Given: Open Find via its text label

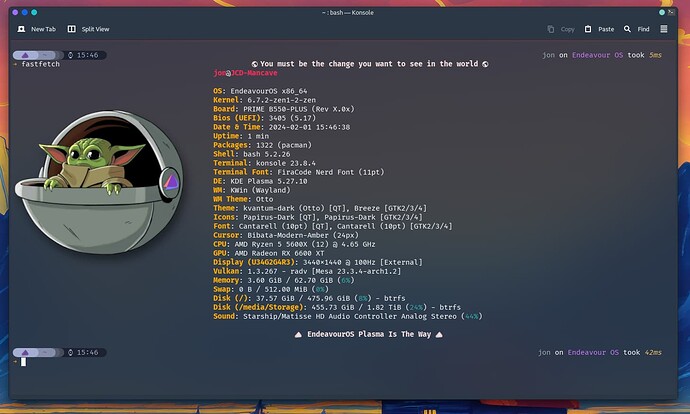Looking at the screenshot, I should 643,29.
